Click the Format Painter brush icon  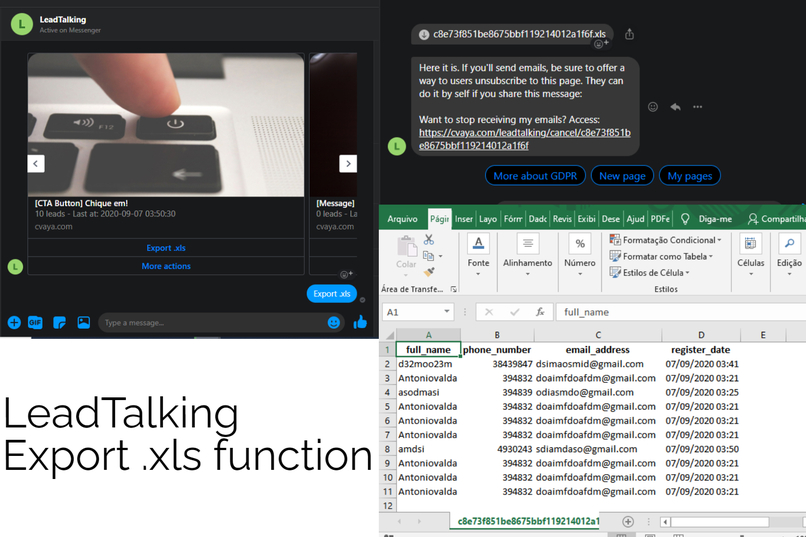click(x=429, y=272)
